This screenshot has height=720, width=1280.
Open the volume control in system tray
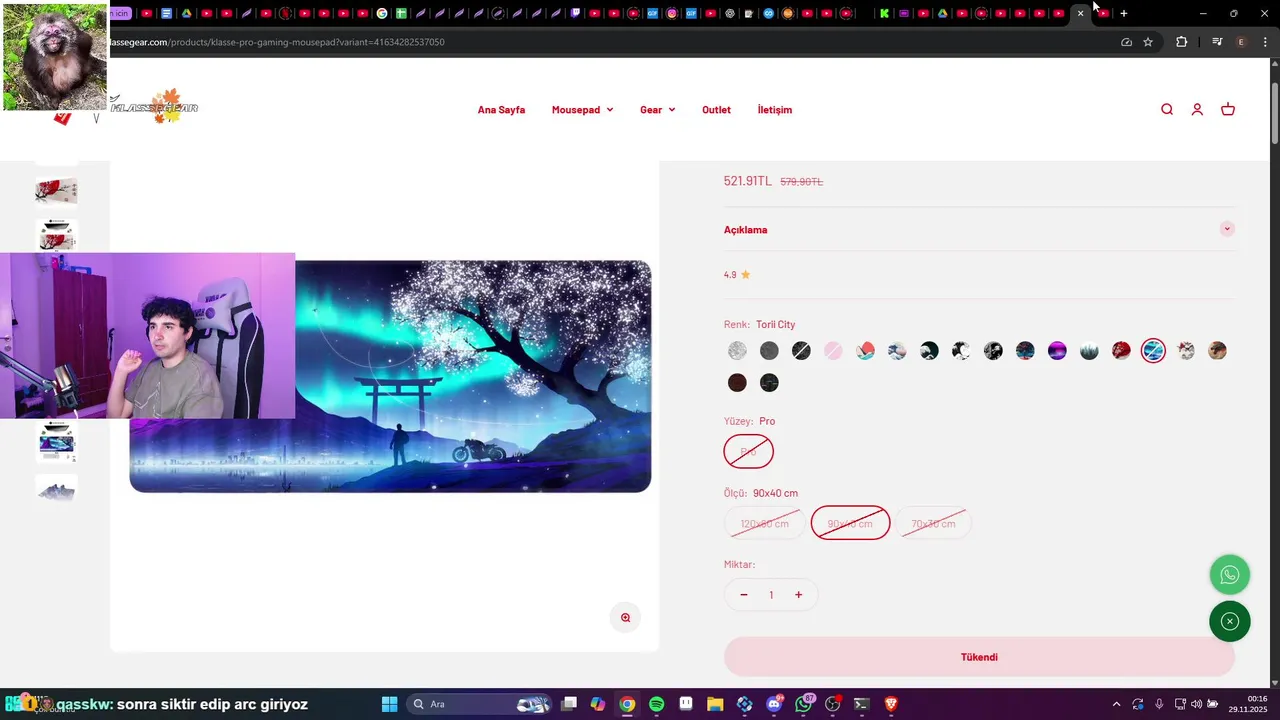[1196, 704]
